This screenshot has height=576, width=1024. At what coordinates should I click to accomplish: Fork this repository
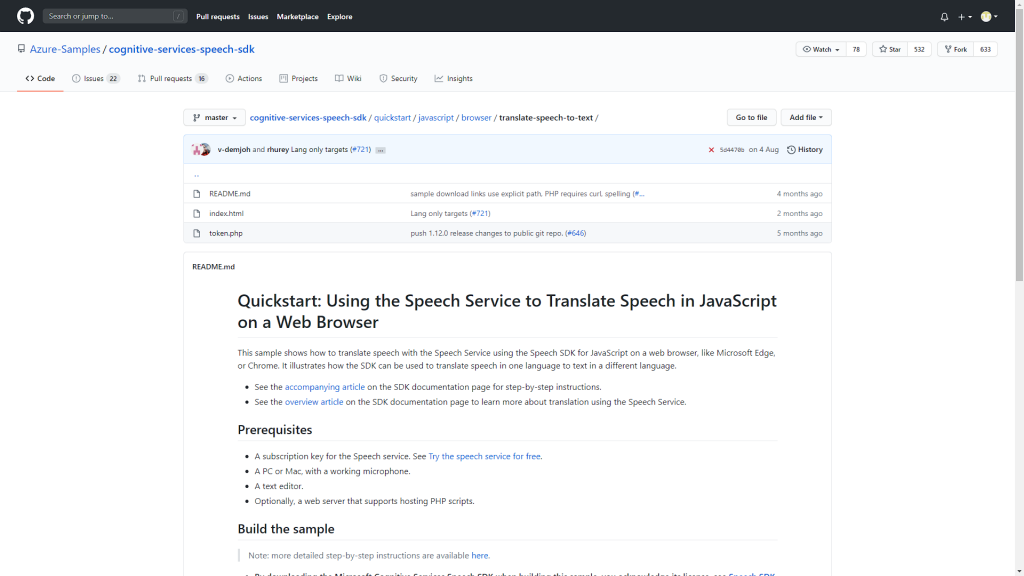point(955,49)
